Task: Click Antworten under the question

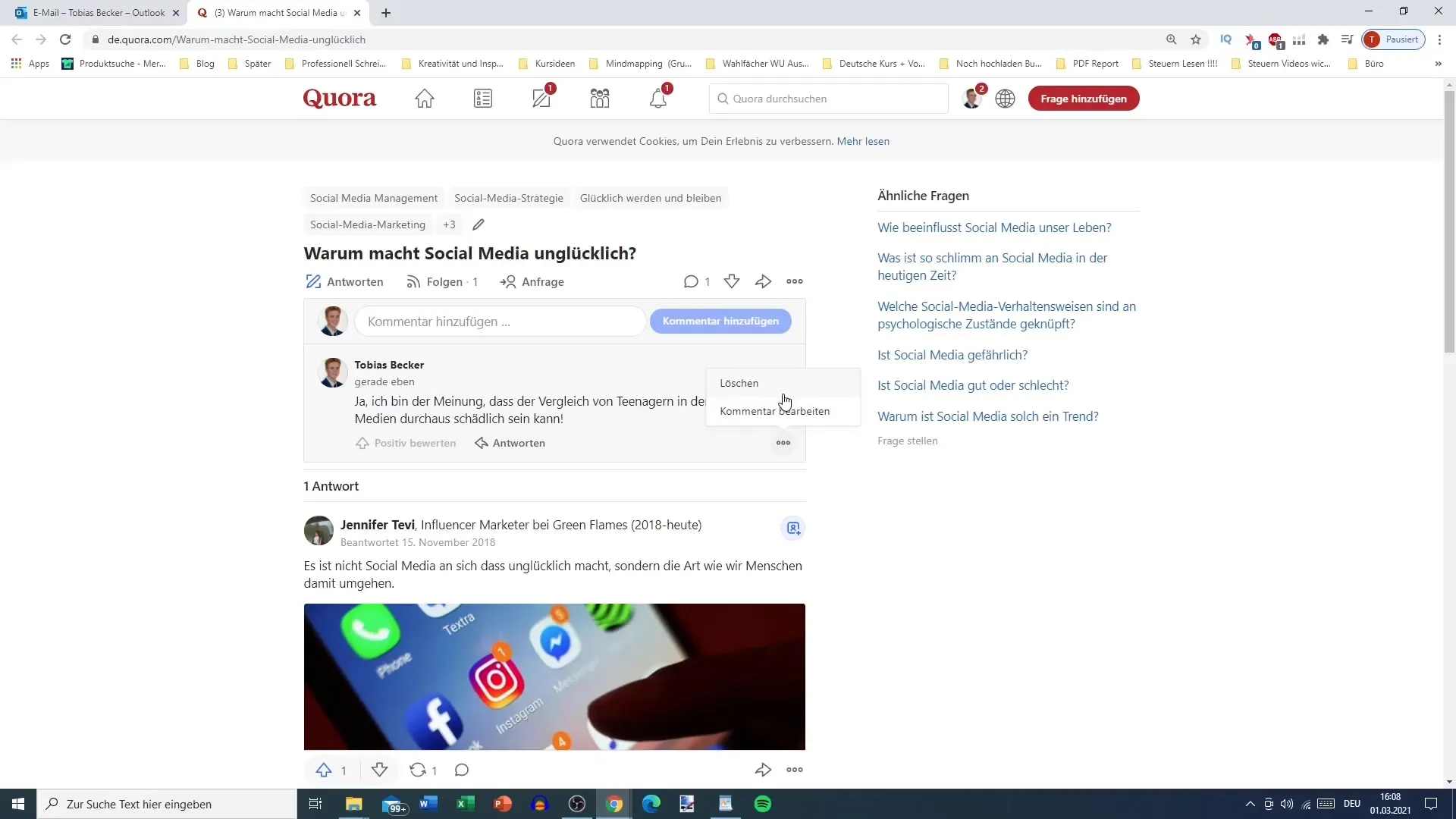Action: (344, 281)
